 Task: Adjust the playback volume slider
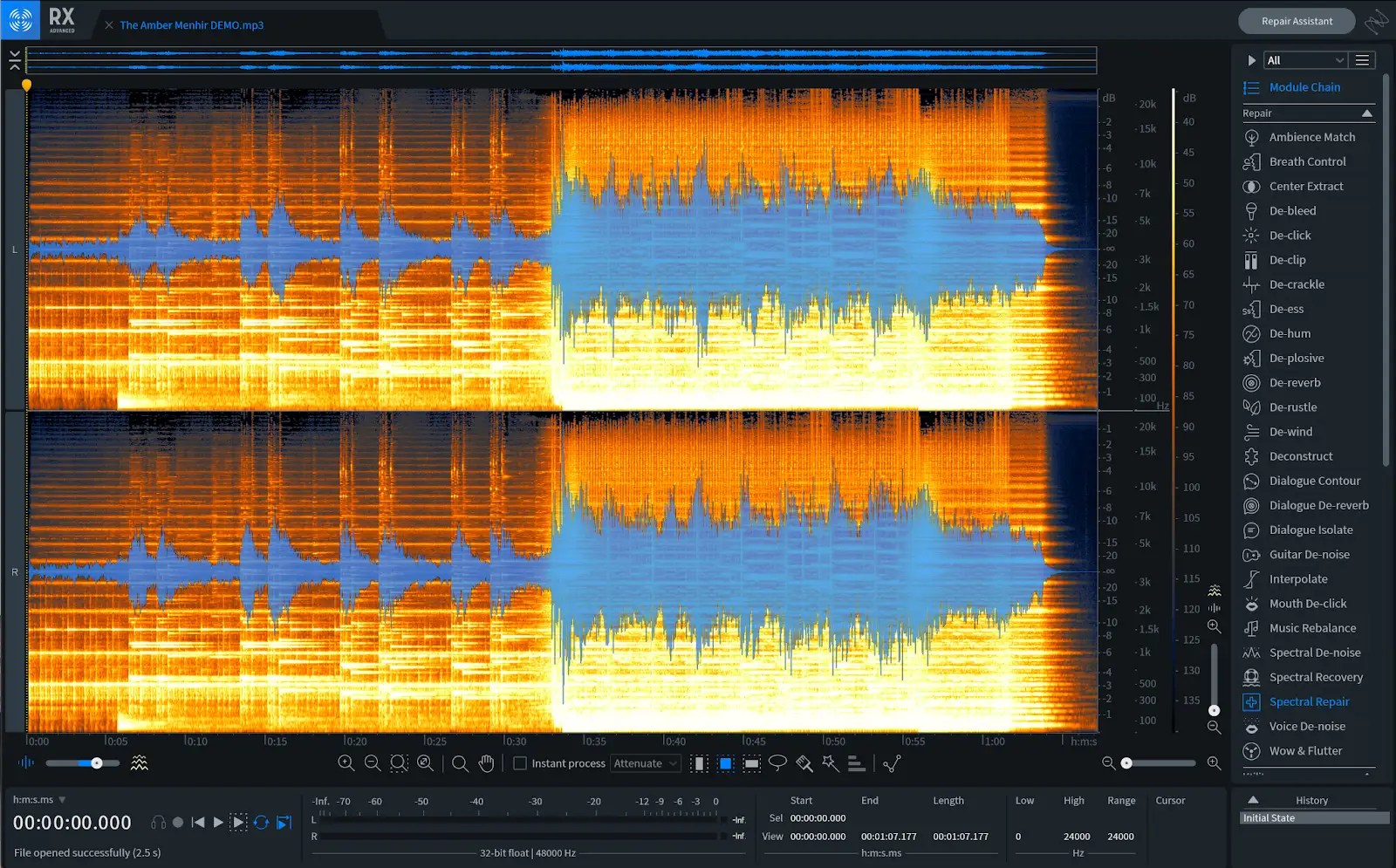(x=94, y=762)
